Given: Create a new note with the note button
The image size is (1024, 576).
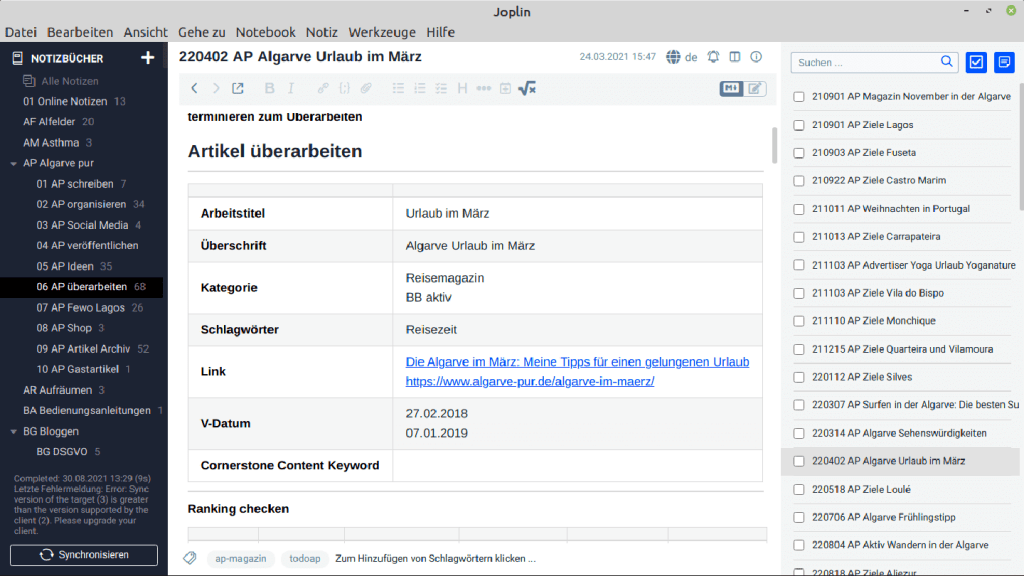Looking at the screenshot, I should click(x=1004, y=62).
